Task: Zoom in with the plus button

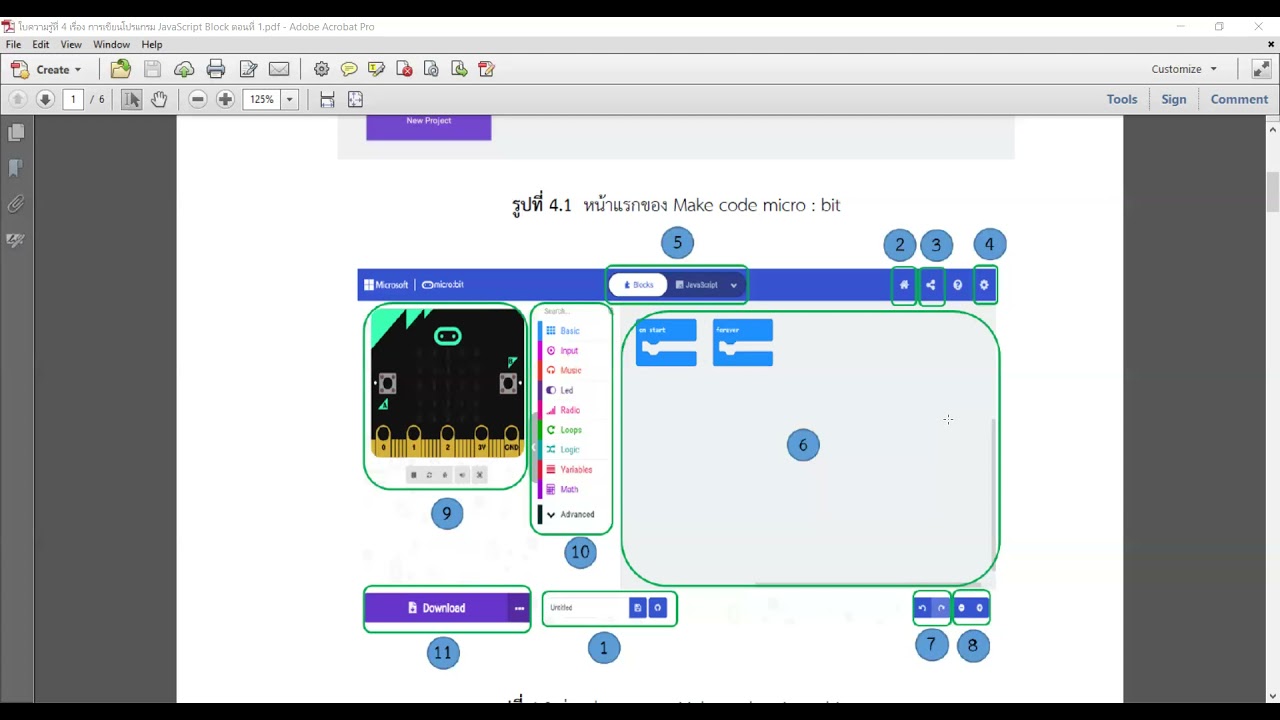Action: tap(226, 99)
